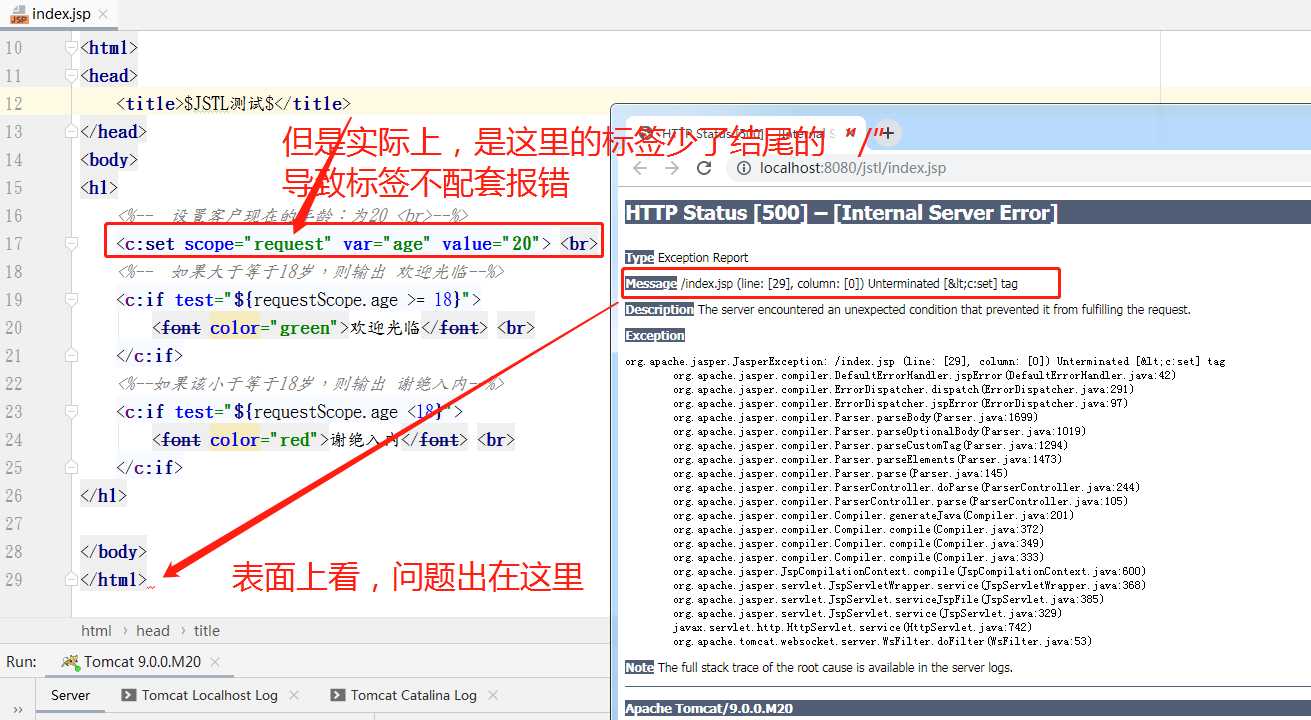This screenshot has height=720, width=1311.
Task: Click line number 12 in the gutter
Action: pos(13,104)
